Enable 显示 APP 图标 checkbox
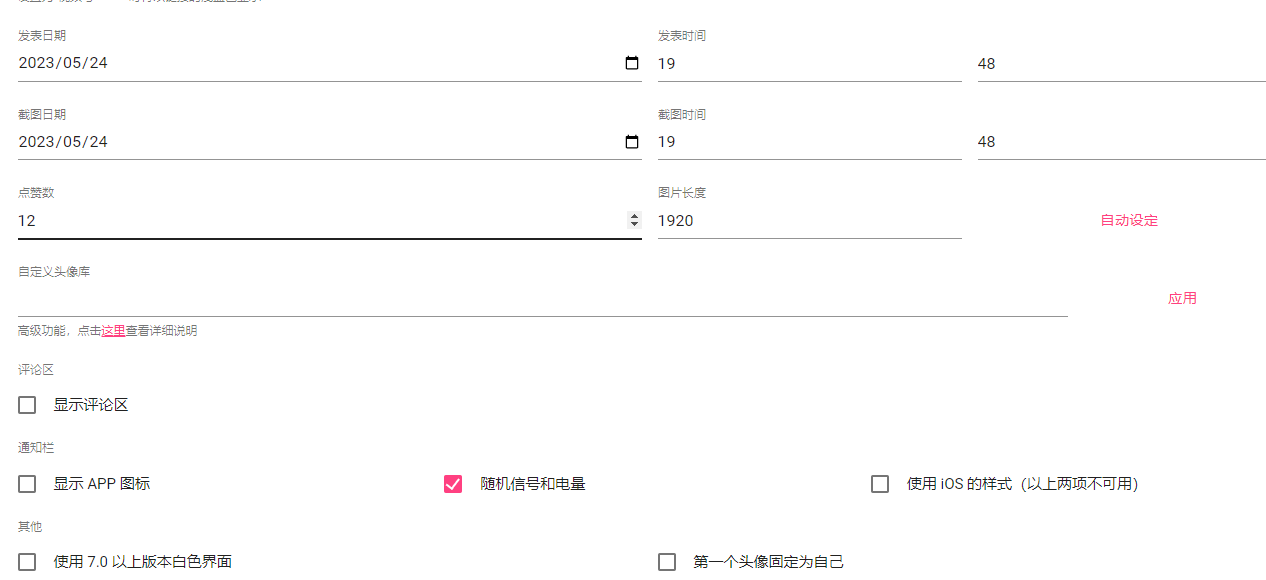 coord(27,484)
